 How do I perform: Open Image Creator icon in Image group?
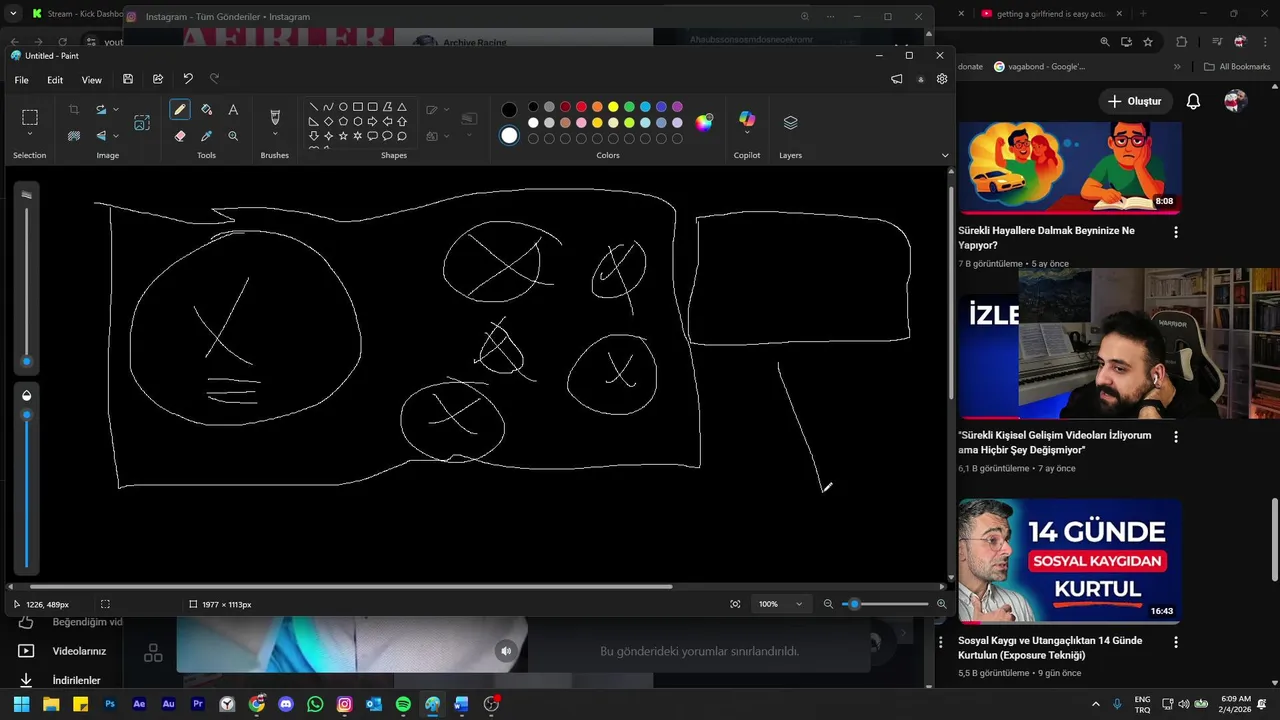pos(142,123)
